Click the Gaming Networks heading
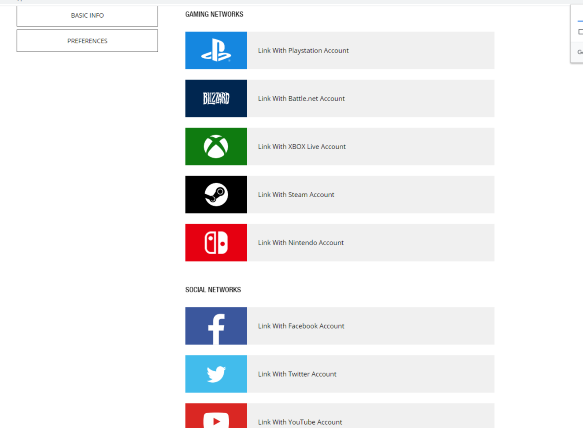 coord(214,14)
